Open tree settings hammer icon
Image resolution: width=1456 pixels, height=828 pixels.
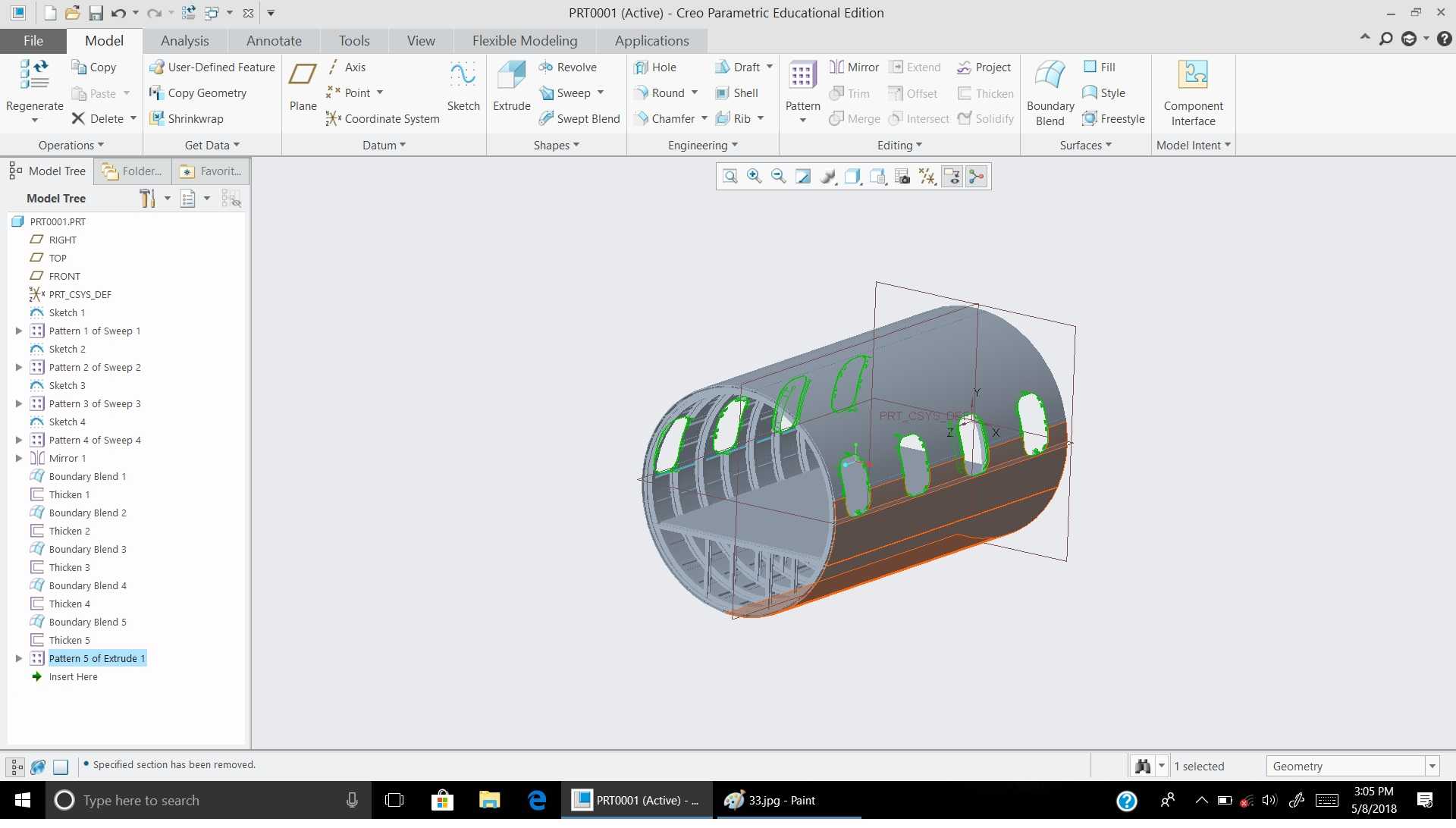pos(148,199)
